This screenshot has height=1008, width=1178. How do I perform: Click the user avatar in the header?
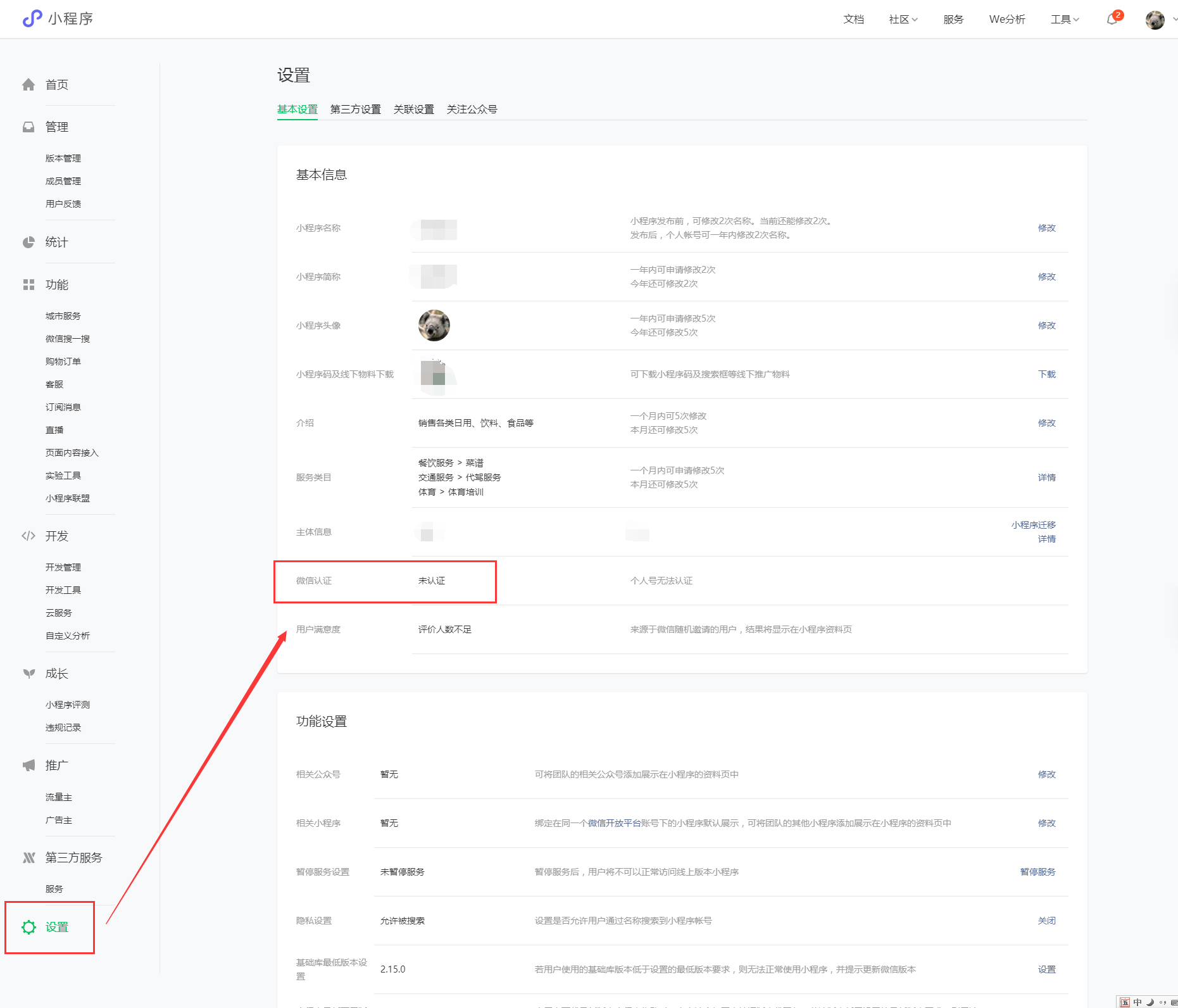(x=1155, y=20)
